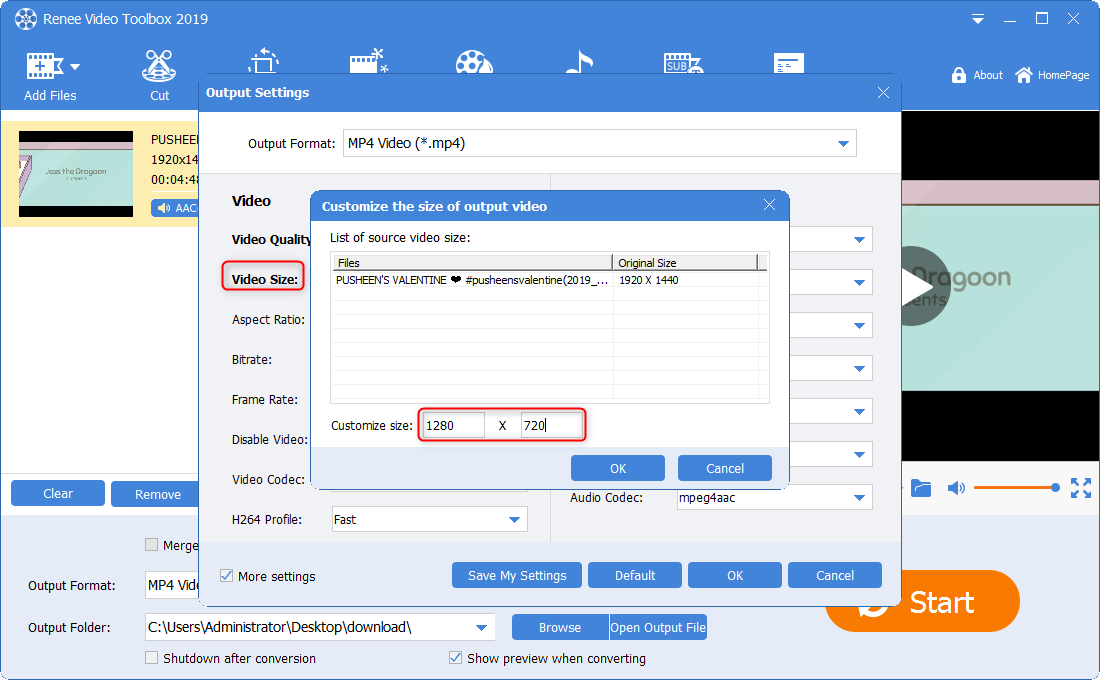Click the custom width field showing 1280
This screenshot has height=680, width=1100.
453,426
